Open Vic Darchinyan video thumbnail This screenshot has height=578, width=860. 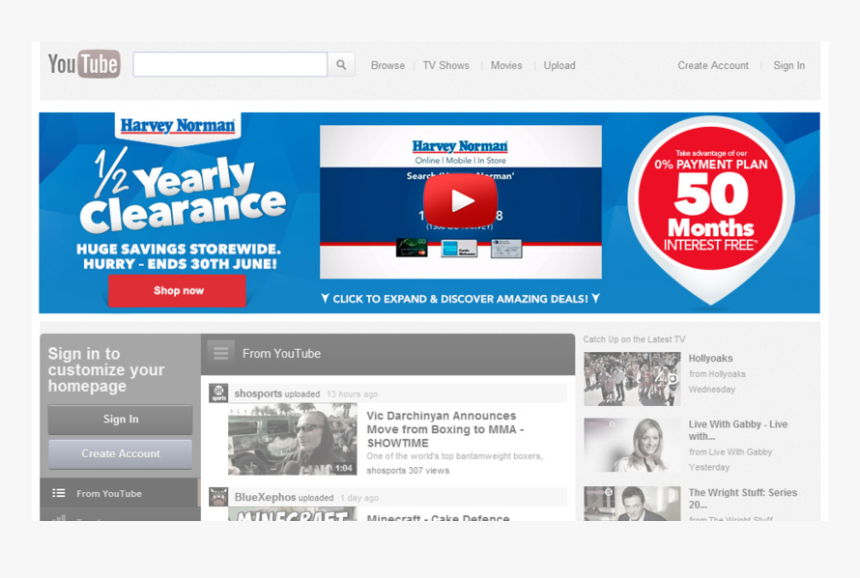(x=292, y=439)
